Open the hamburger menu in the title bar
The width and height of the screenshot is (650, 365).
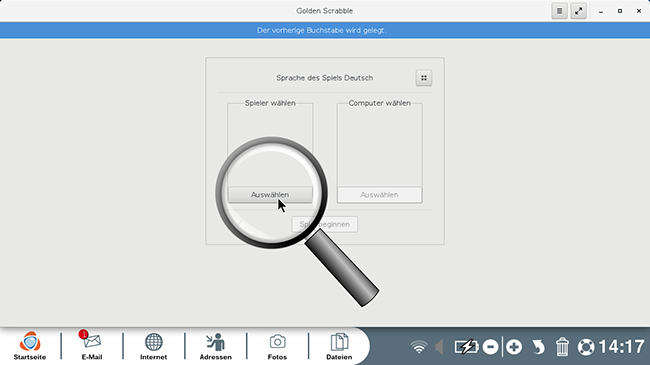559,11
